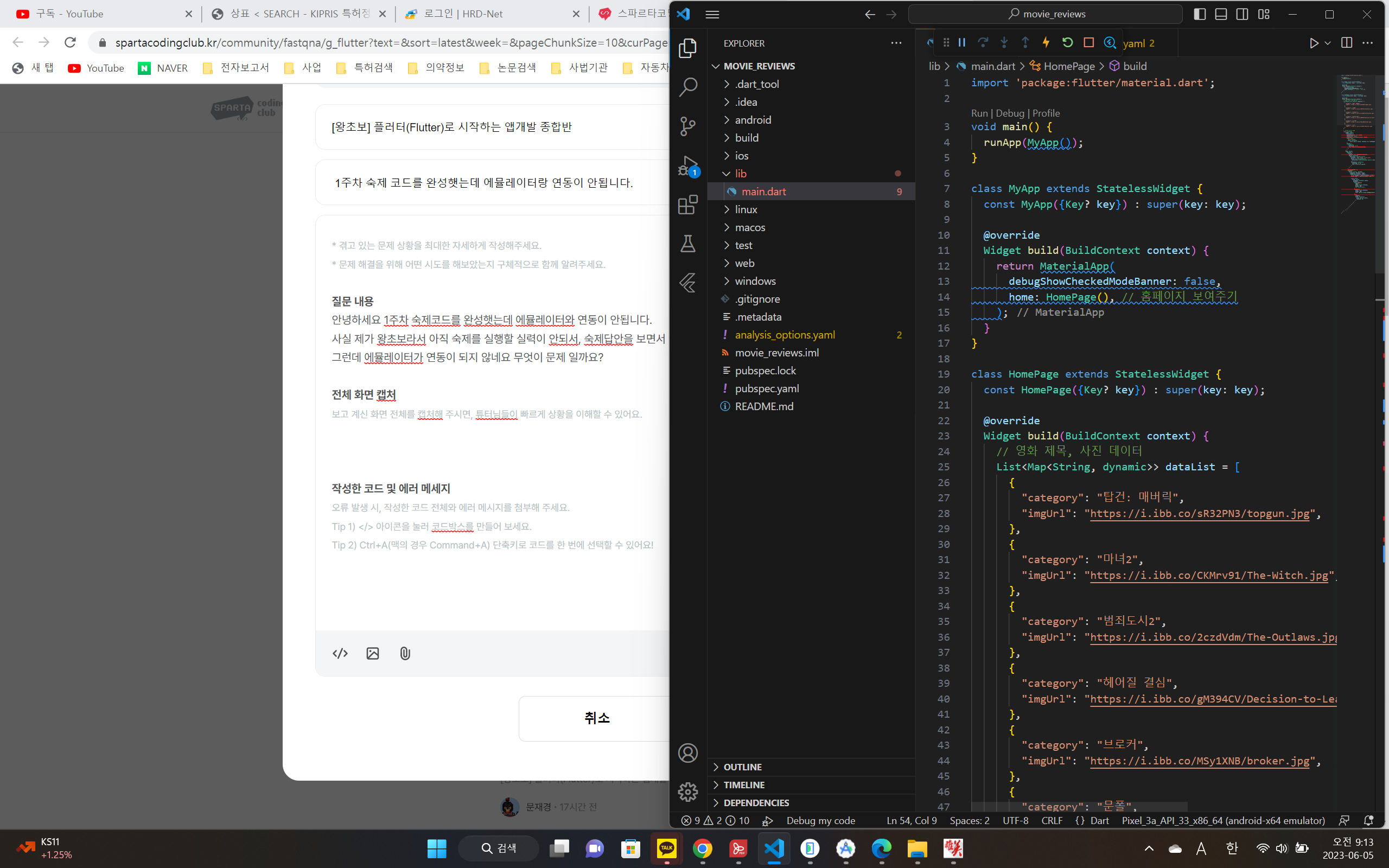Viewport: 1389px width, 868px height.
Task: Insert code block in the question editor
Action: point(340,653)
